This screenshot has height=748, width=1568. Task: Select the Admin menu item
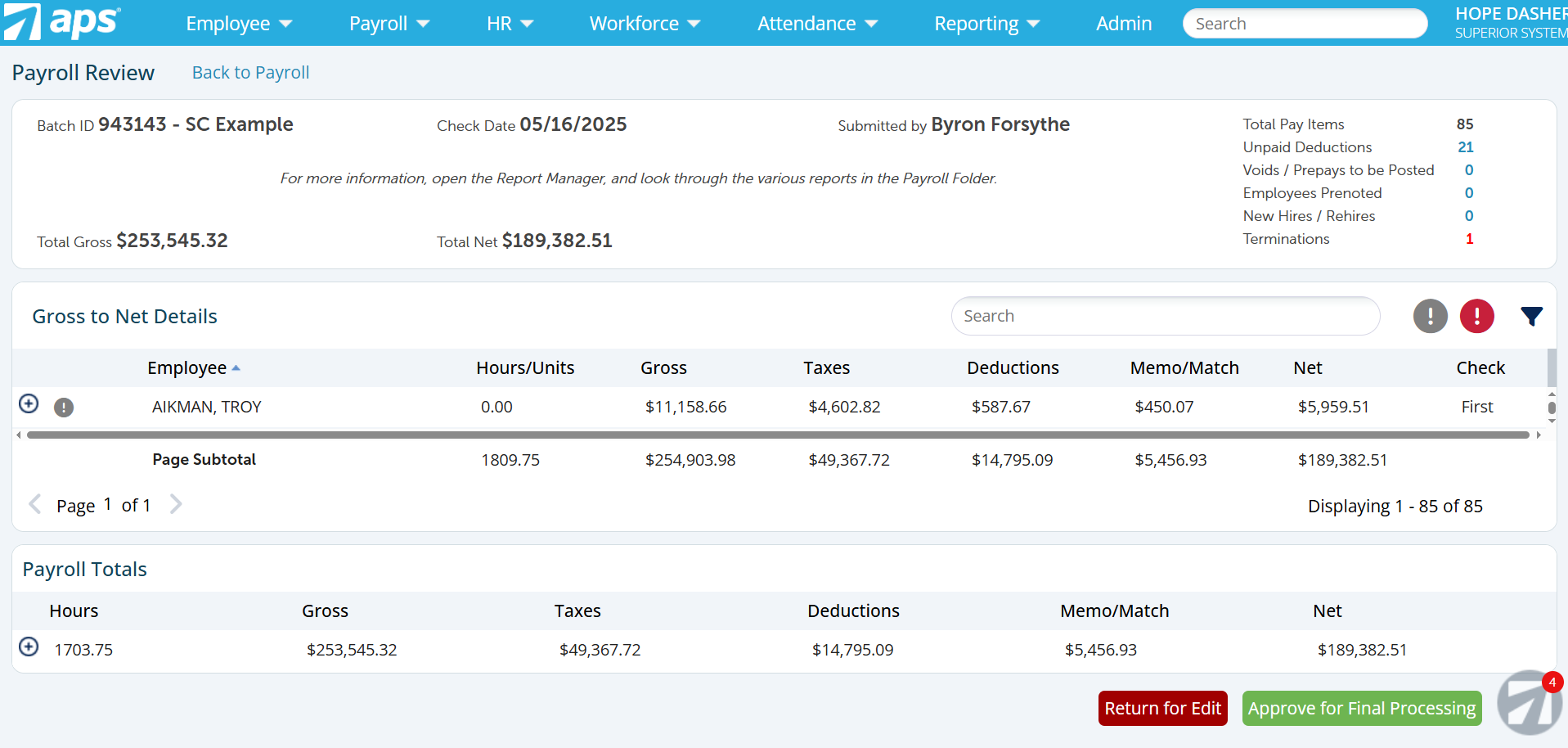(x=1123, y=23)
